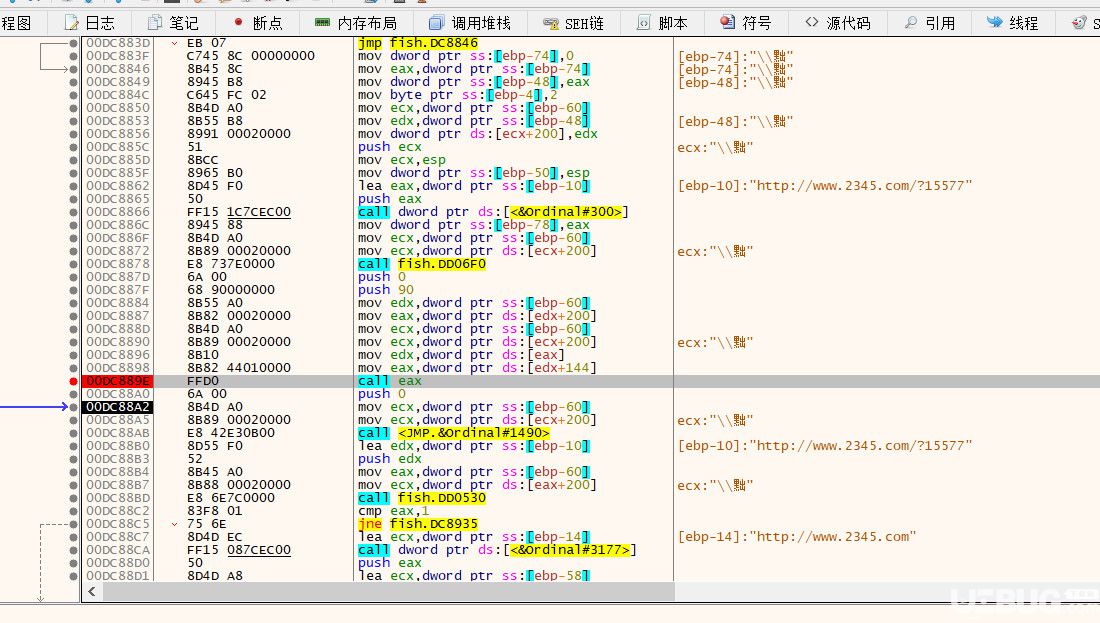
Task: Click the magnifier icon for 引用
Action: click(911, 22)
